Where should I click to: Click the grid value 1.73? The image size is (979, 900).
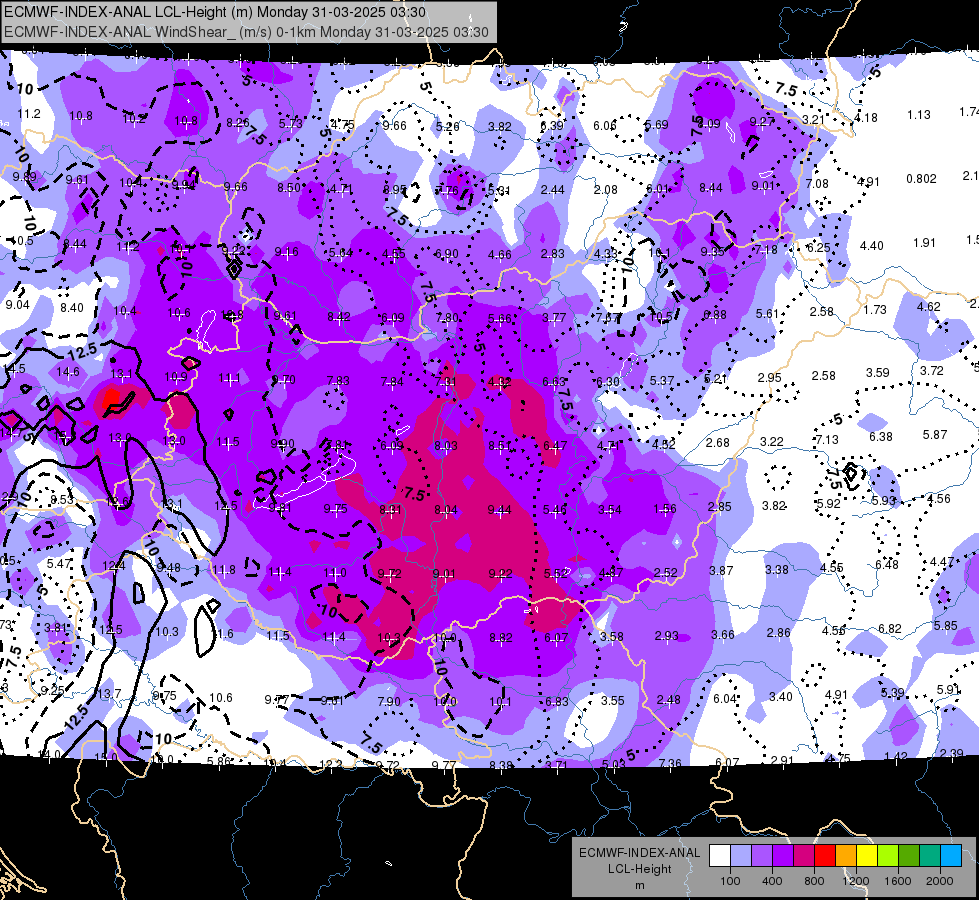click(x=875, y=309)
